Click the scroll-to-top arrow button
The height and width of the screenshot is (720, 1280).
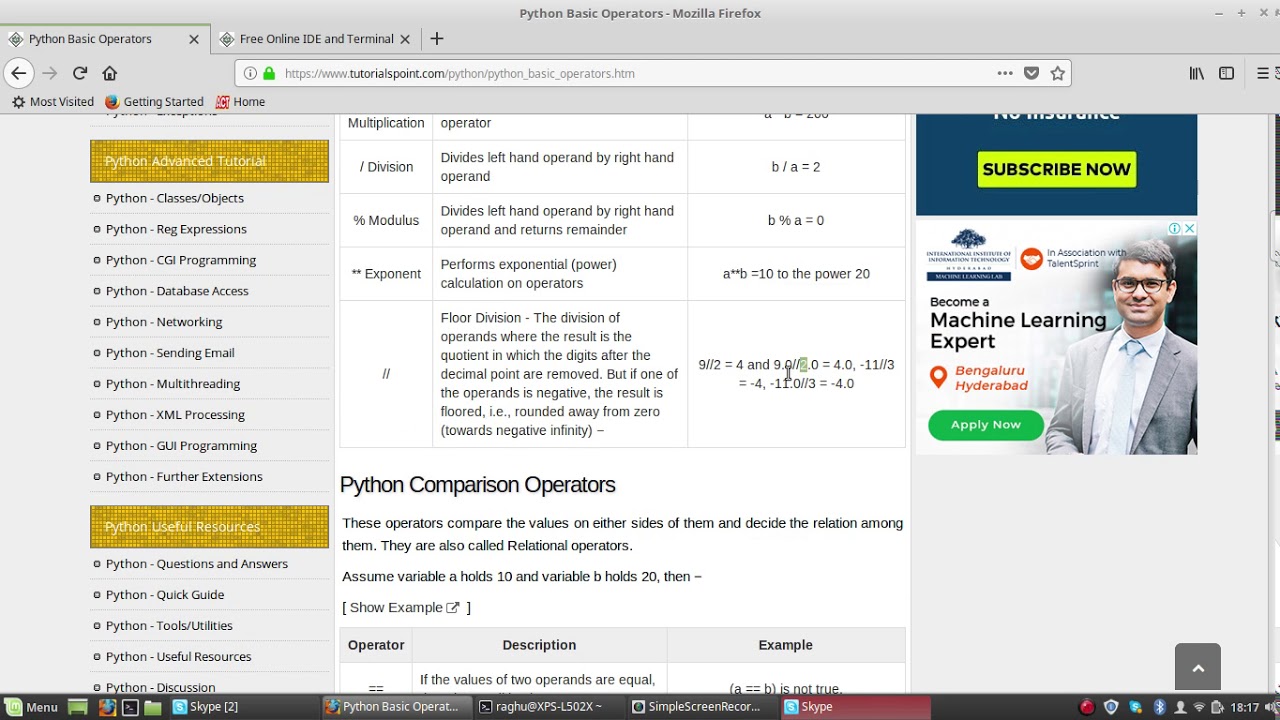1198,667
